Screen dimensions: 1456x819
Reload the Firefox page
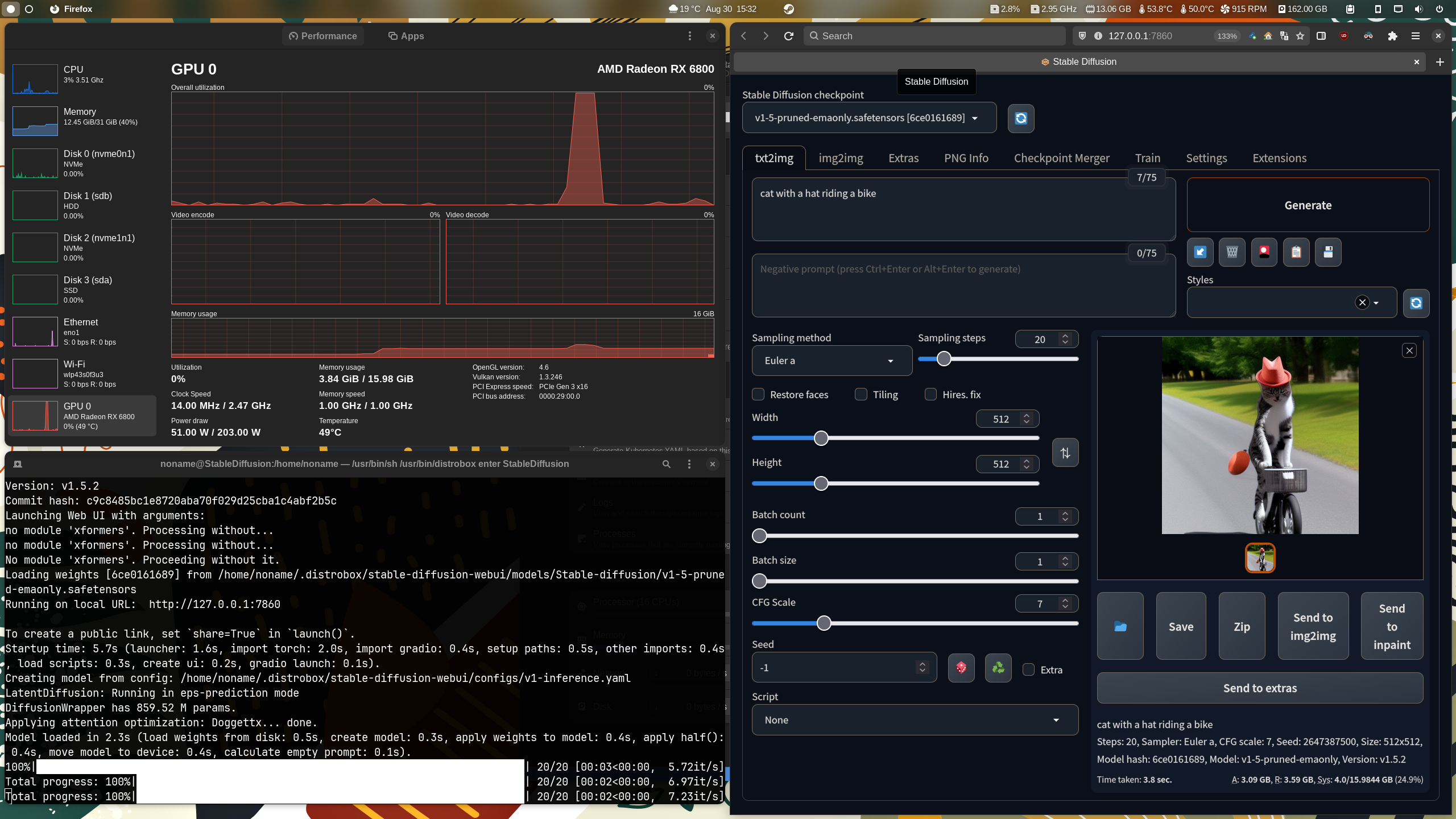click(x=788, y=36)
